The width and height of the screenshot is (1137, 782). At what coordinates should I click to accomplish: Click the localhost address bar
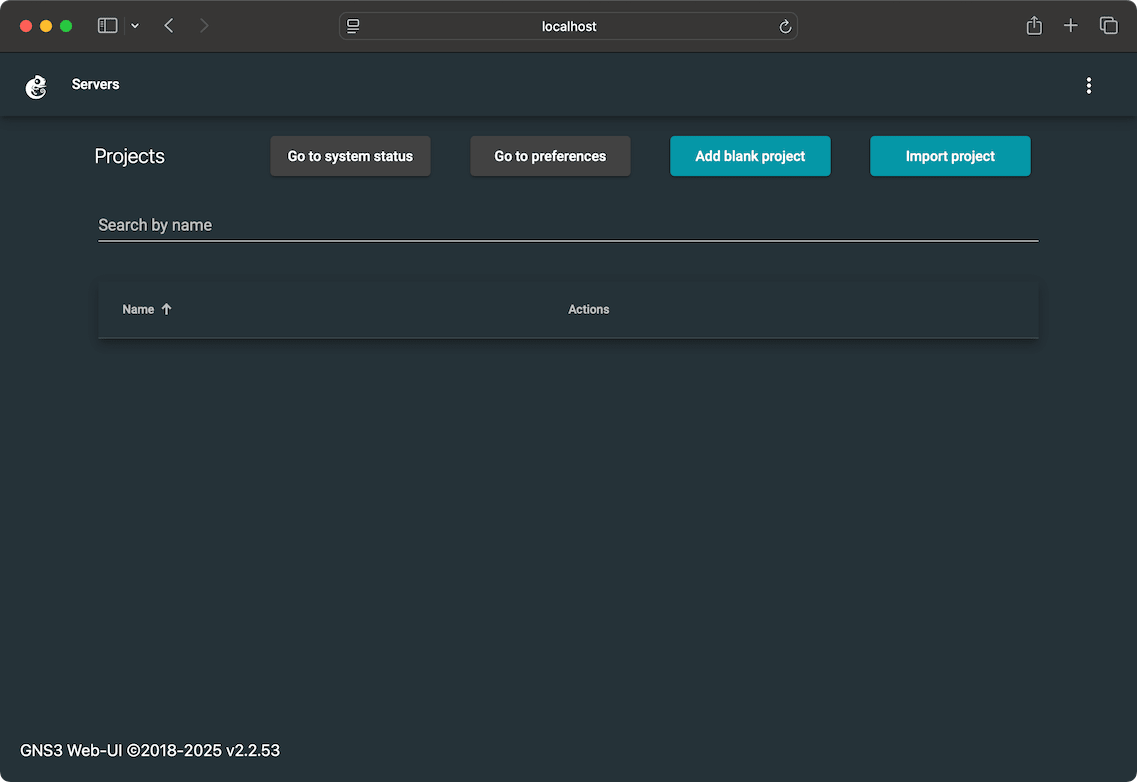(568, 26)
